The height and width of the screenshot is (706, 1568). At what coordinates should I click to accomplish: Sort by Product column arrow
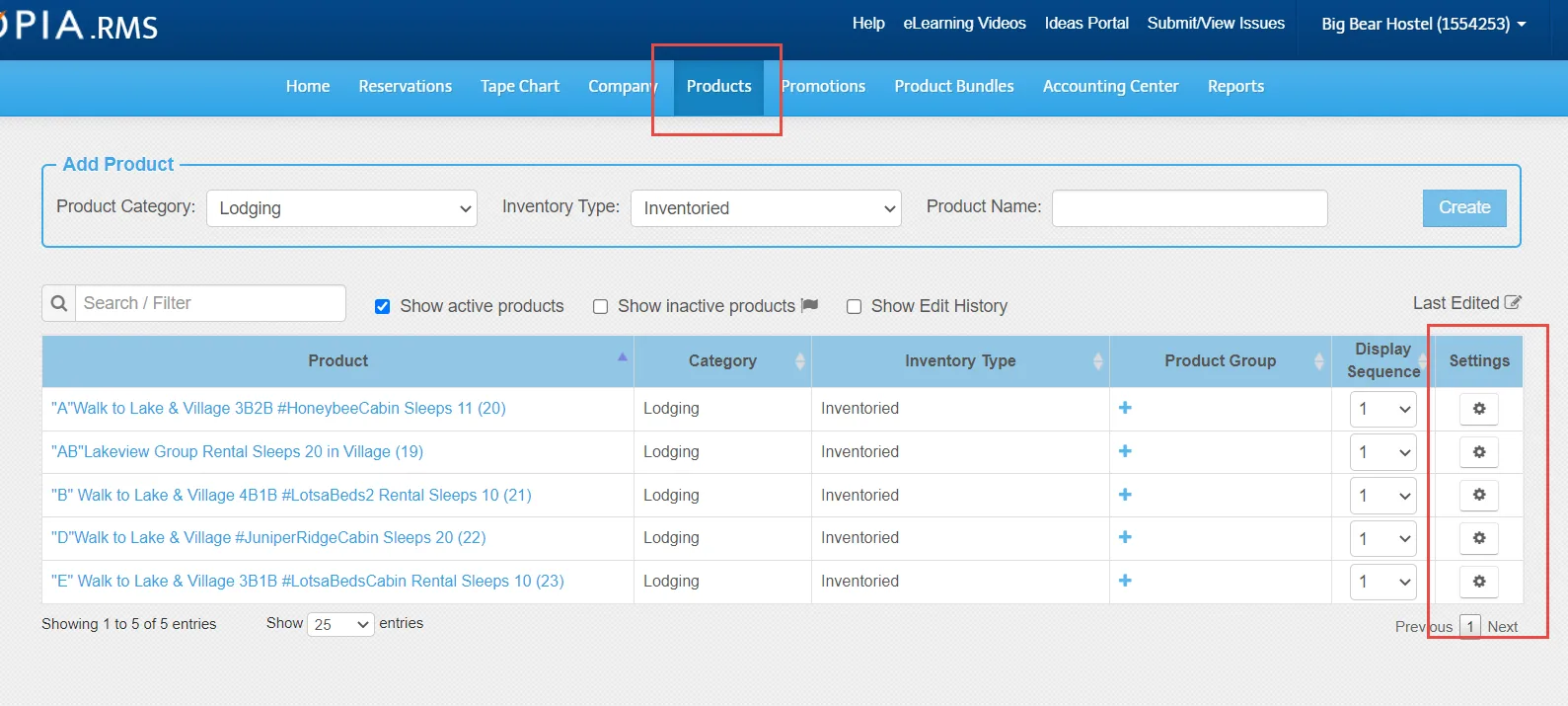(x=623, y=357)
